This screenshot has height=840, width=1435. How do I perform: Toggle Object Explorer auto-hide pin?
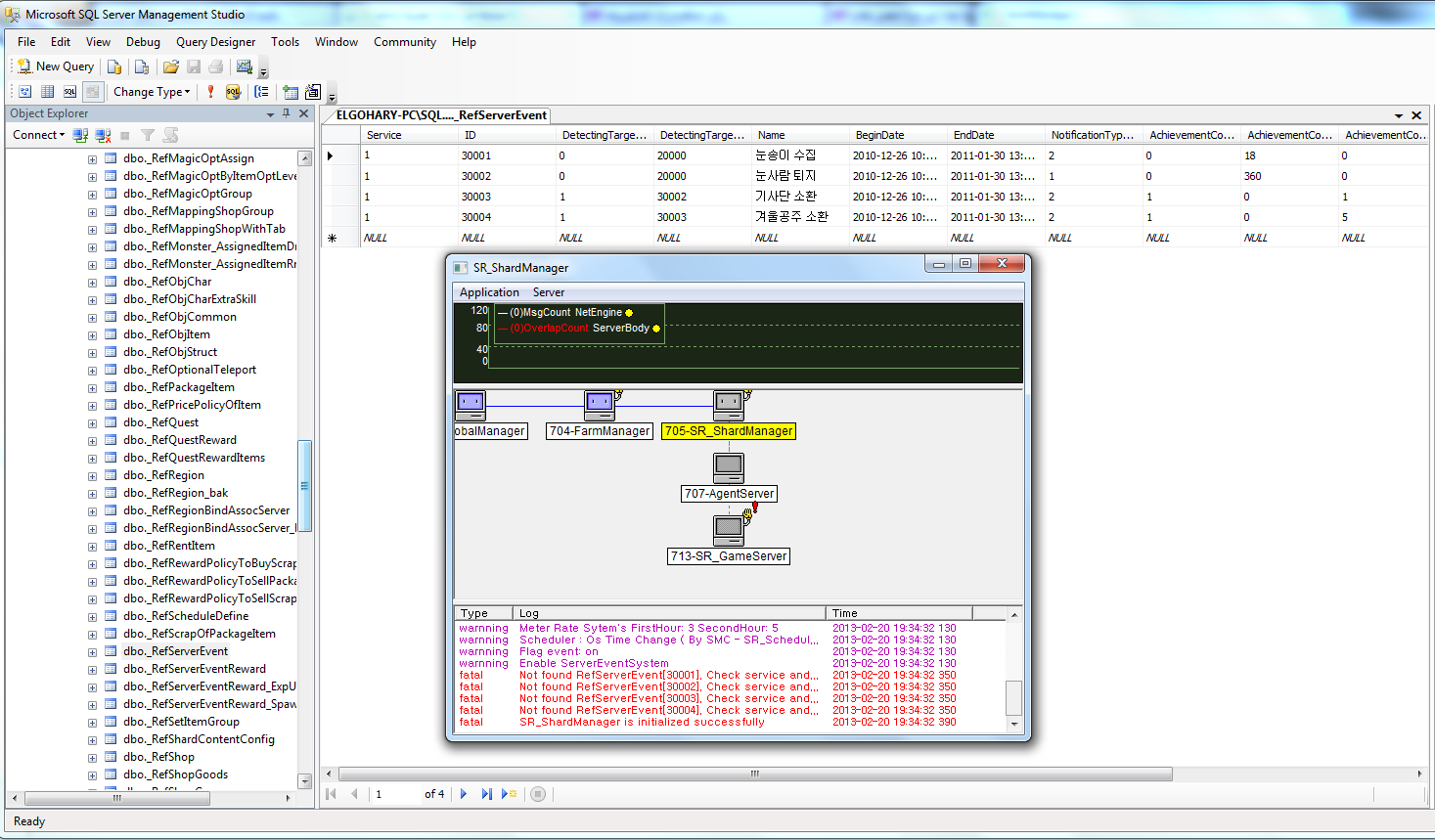pyautogui.click(x=287, y=113)
